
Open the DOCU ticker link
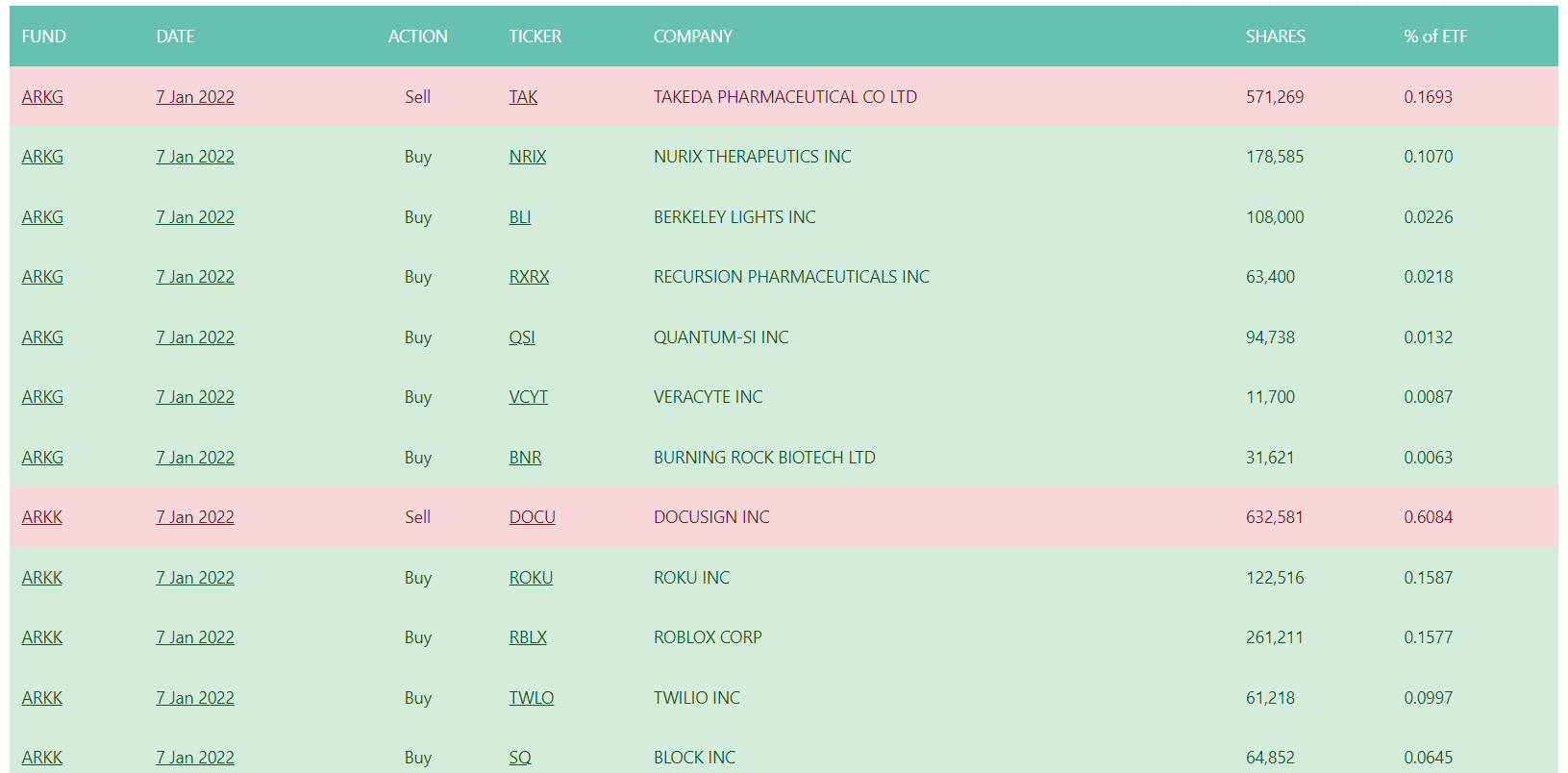click(533, 517)
